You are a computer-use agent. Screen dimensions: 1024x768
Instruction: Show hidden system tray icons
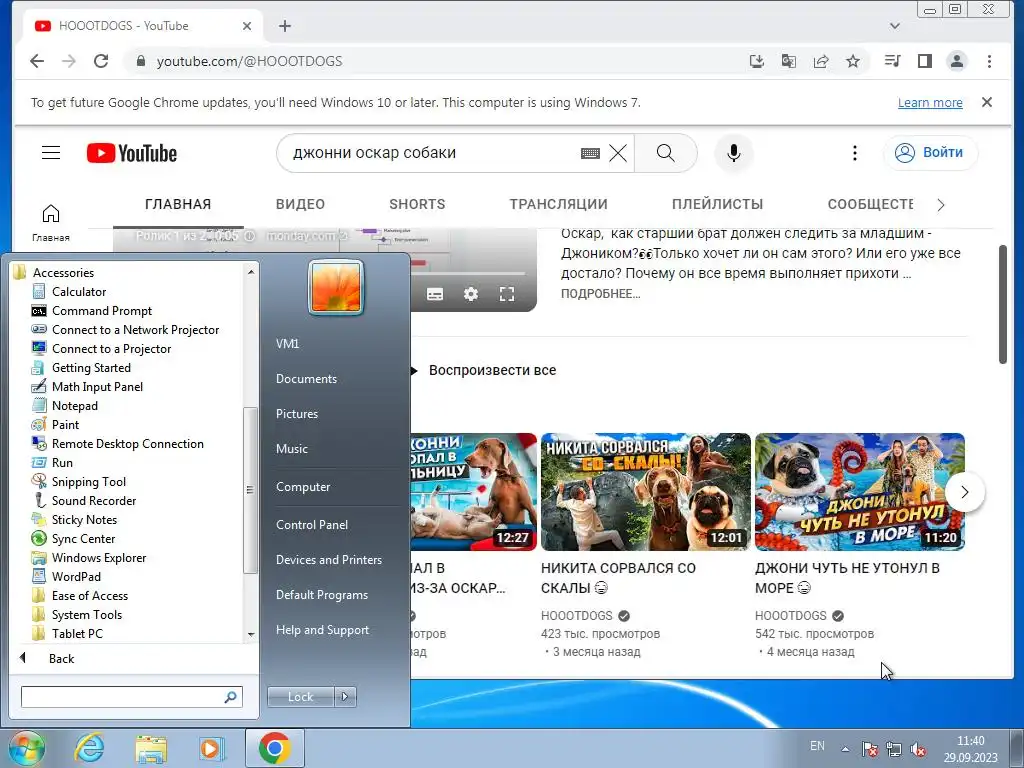(x=845, y=748)
